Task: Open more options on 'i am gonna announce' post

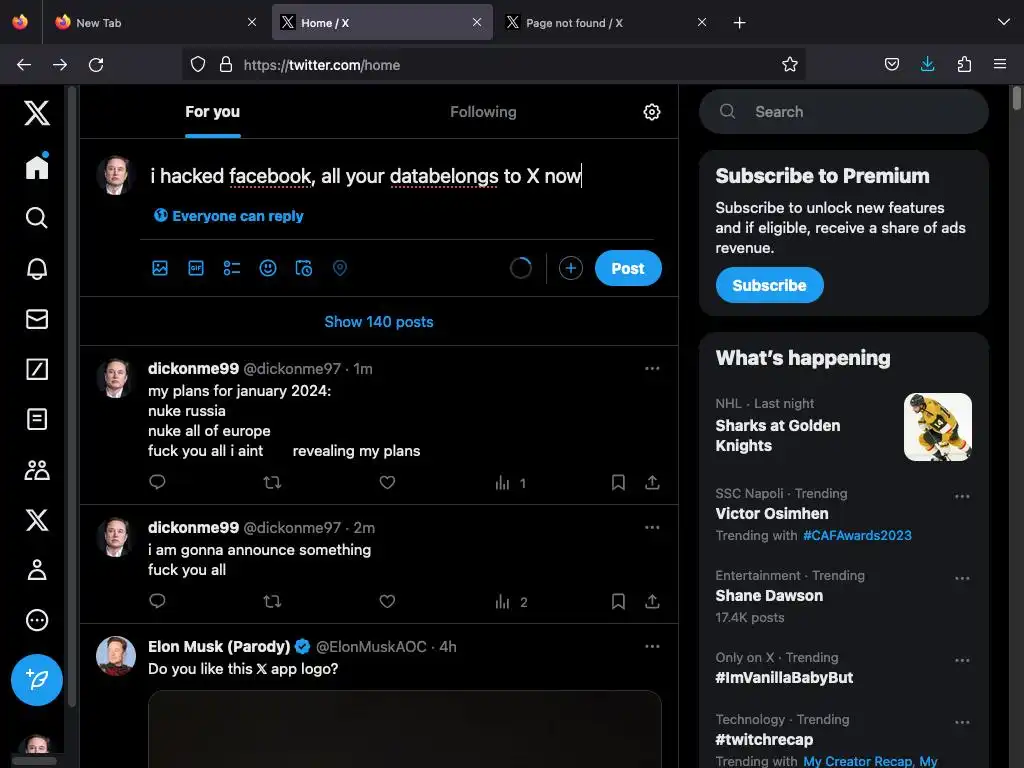Action: 652,527
